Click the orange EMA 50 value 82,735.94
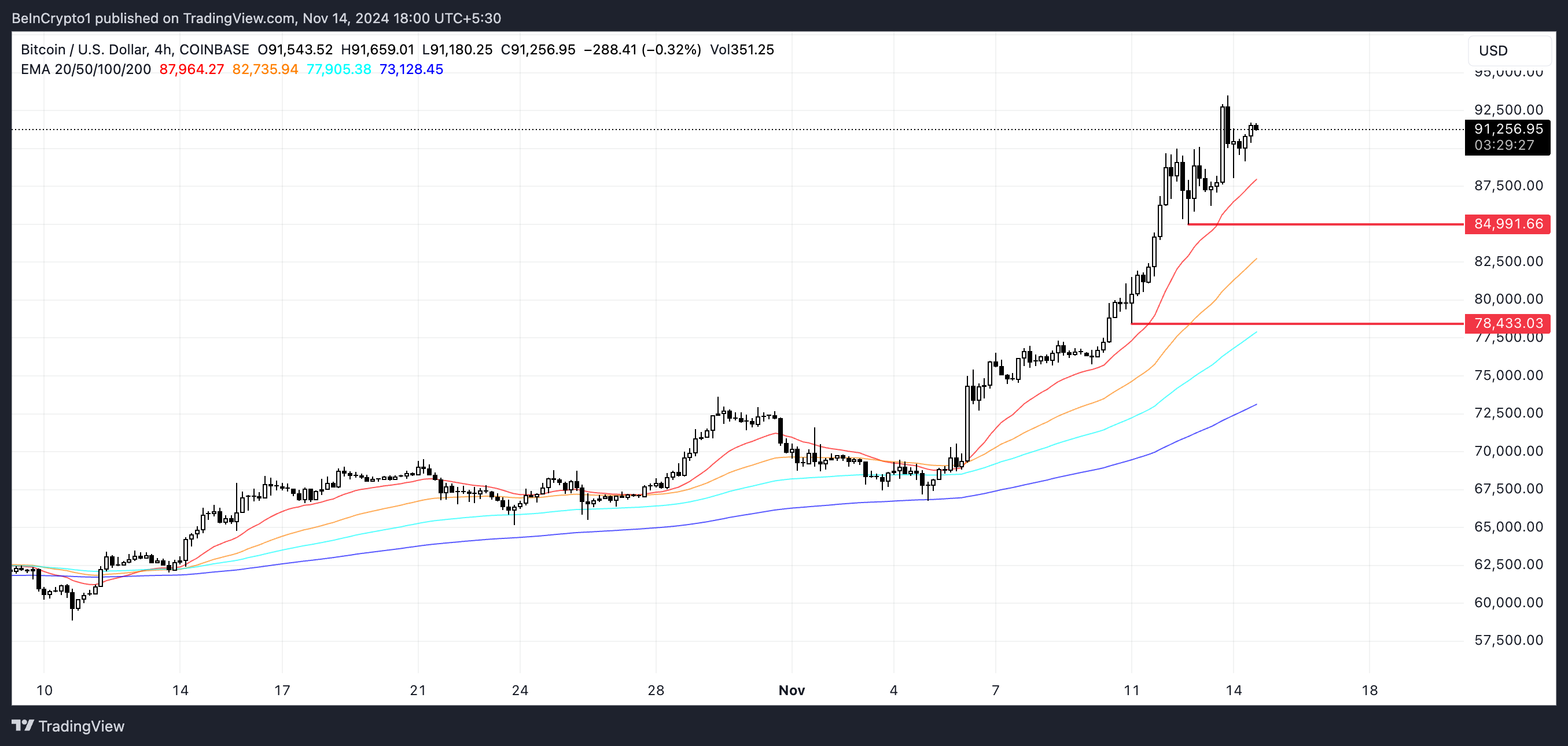Screen dimensions: 1568x746 [266, 69]
